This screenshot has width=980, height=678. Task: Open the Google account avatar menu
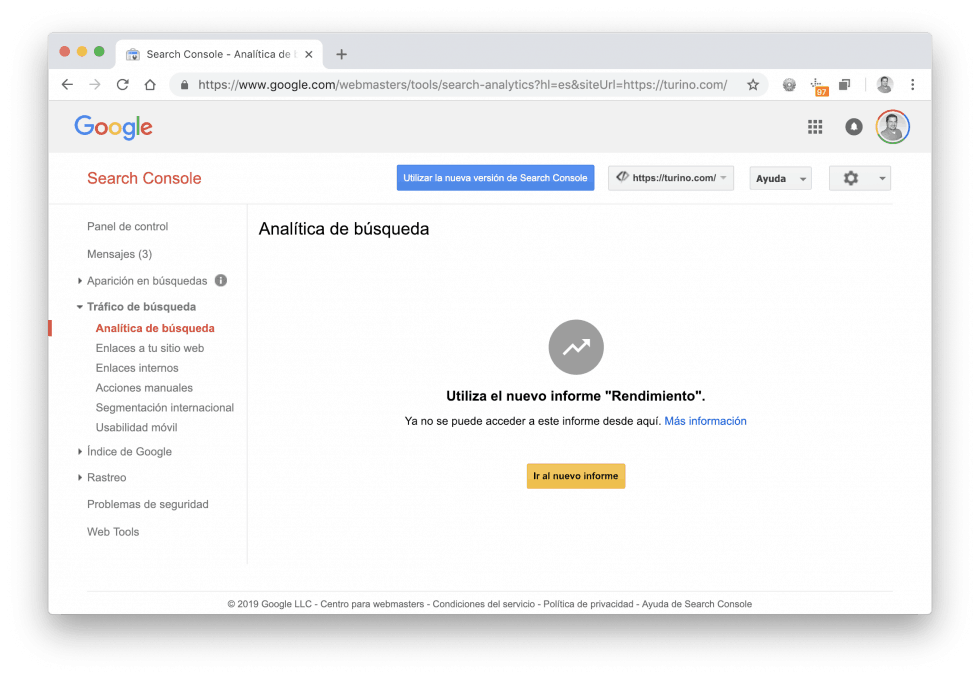[x=892, y=127]
